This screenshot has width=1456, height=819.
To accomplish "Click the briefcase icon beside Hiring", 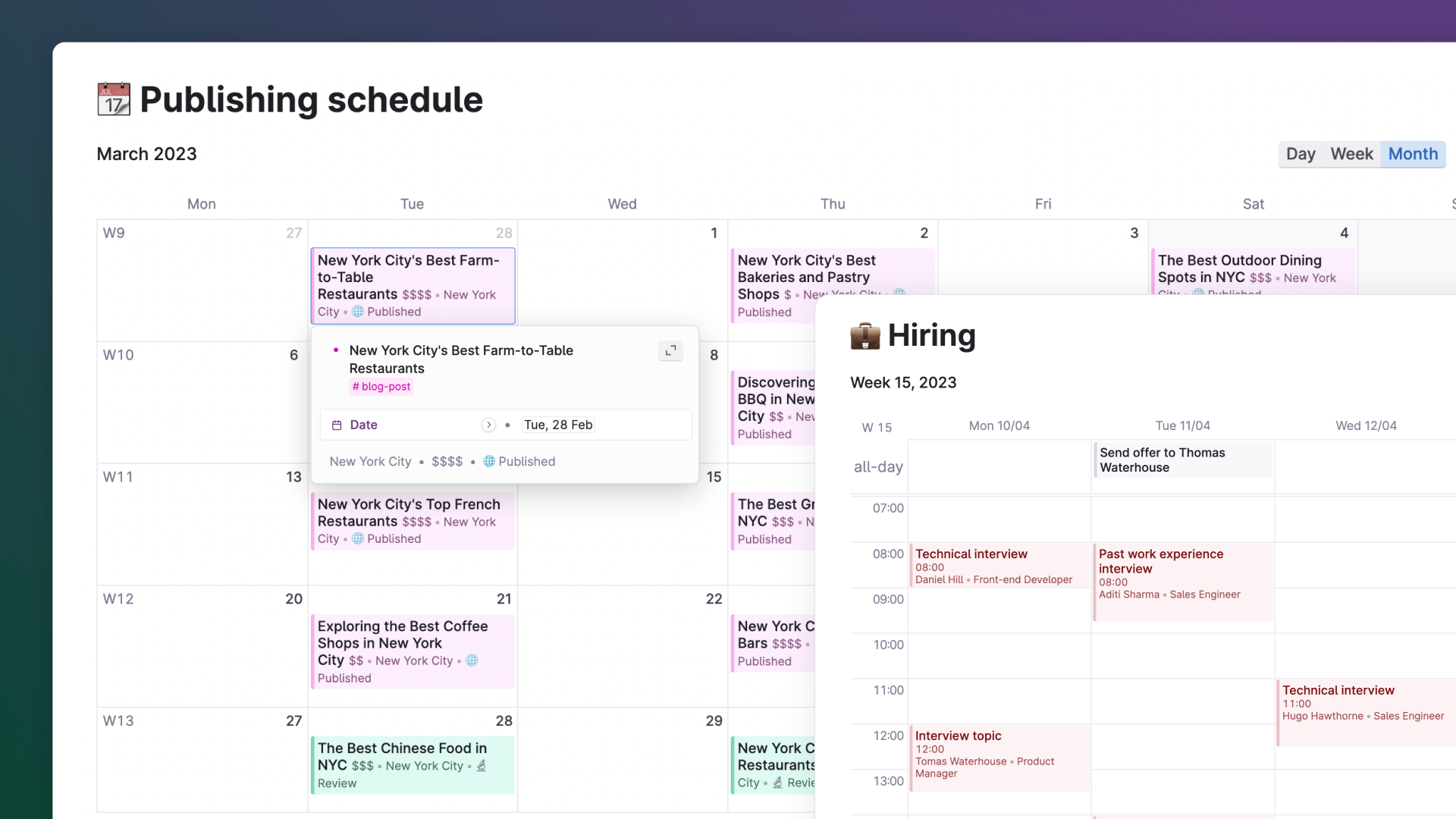I will [x=865, y=335].
